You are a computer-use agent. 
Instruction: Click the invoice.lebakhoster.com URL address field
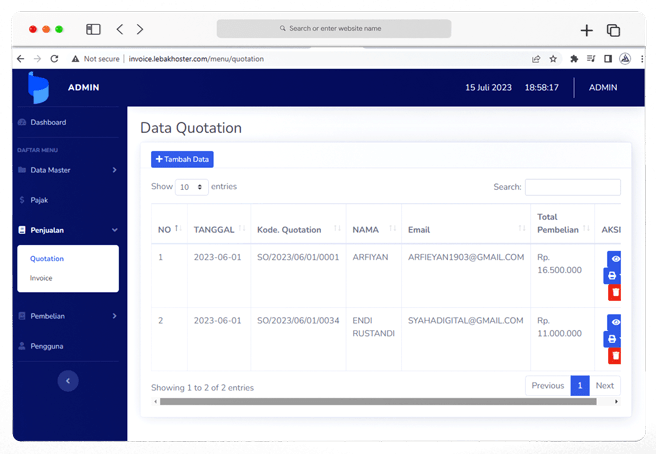(197, 59)
